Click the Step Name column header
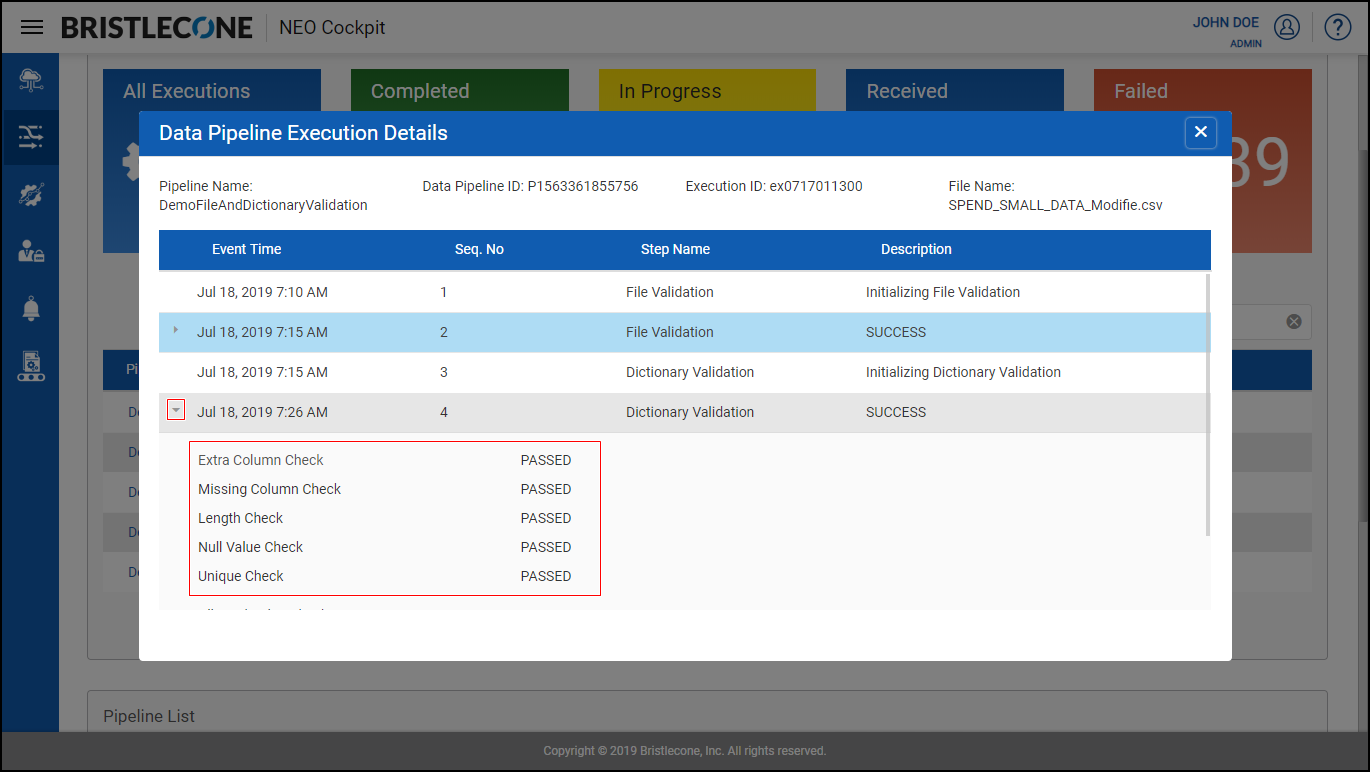This screenshot has height=772, width=1370. click(x=675, y=249)
